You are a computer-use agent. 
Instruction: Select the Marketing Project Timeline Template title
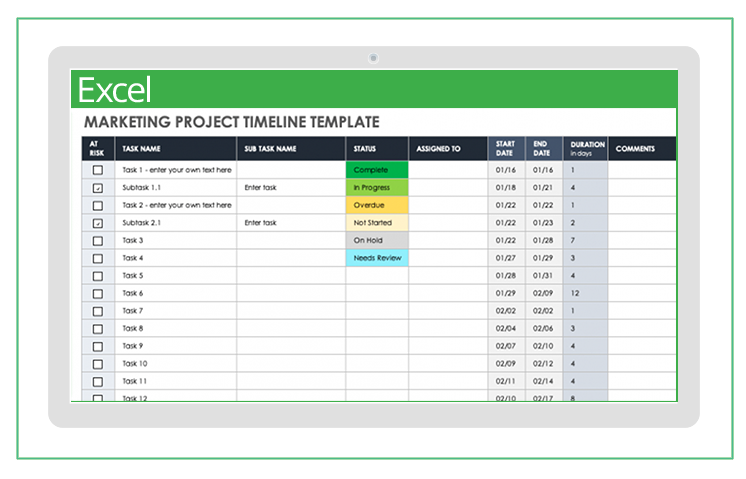(x=232, y=122)
